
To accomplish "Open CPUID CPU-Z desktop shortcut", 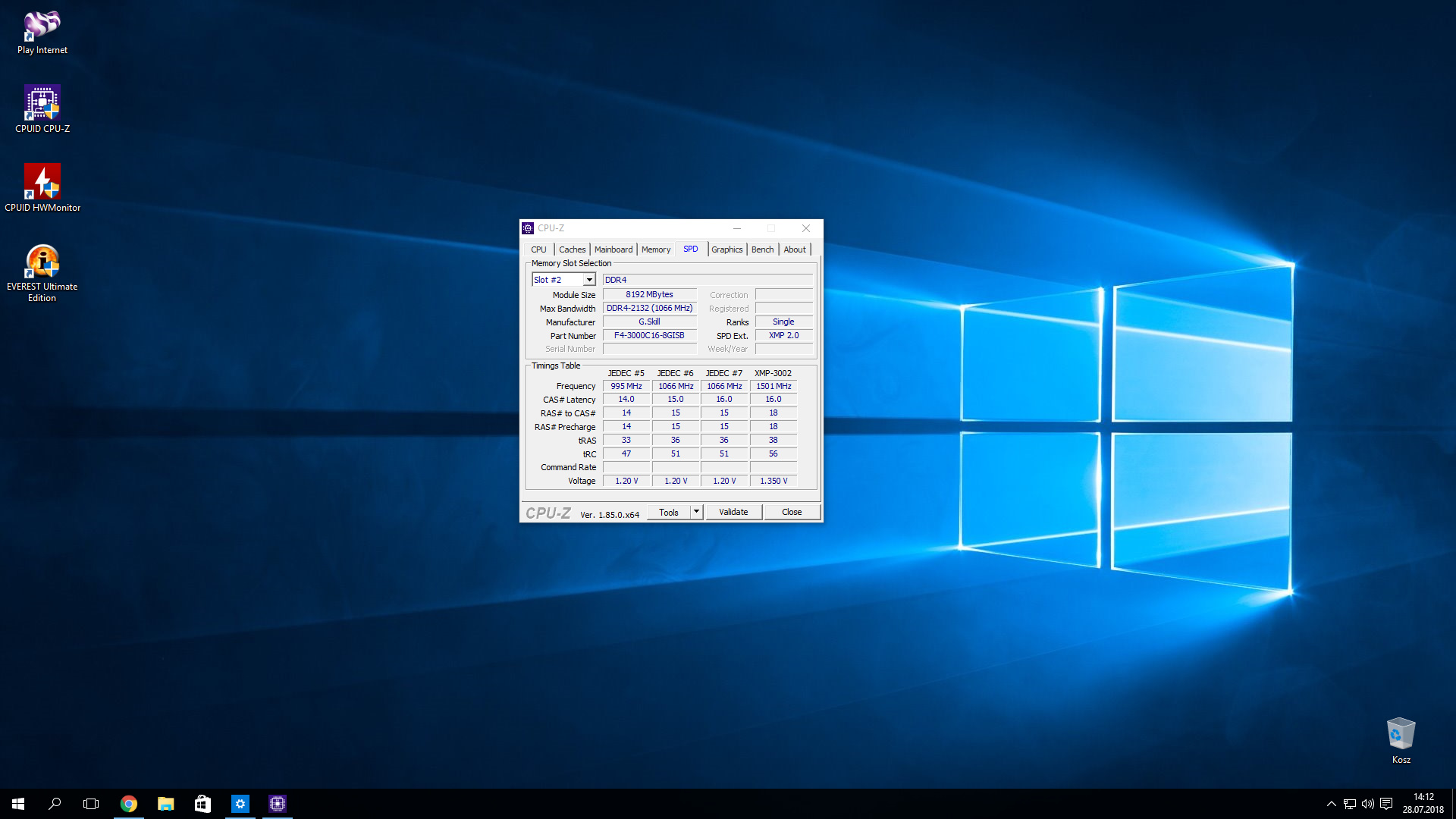I will [x=42, y=105].
